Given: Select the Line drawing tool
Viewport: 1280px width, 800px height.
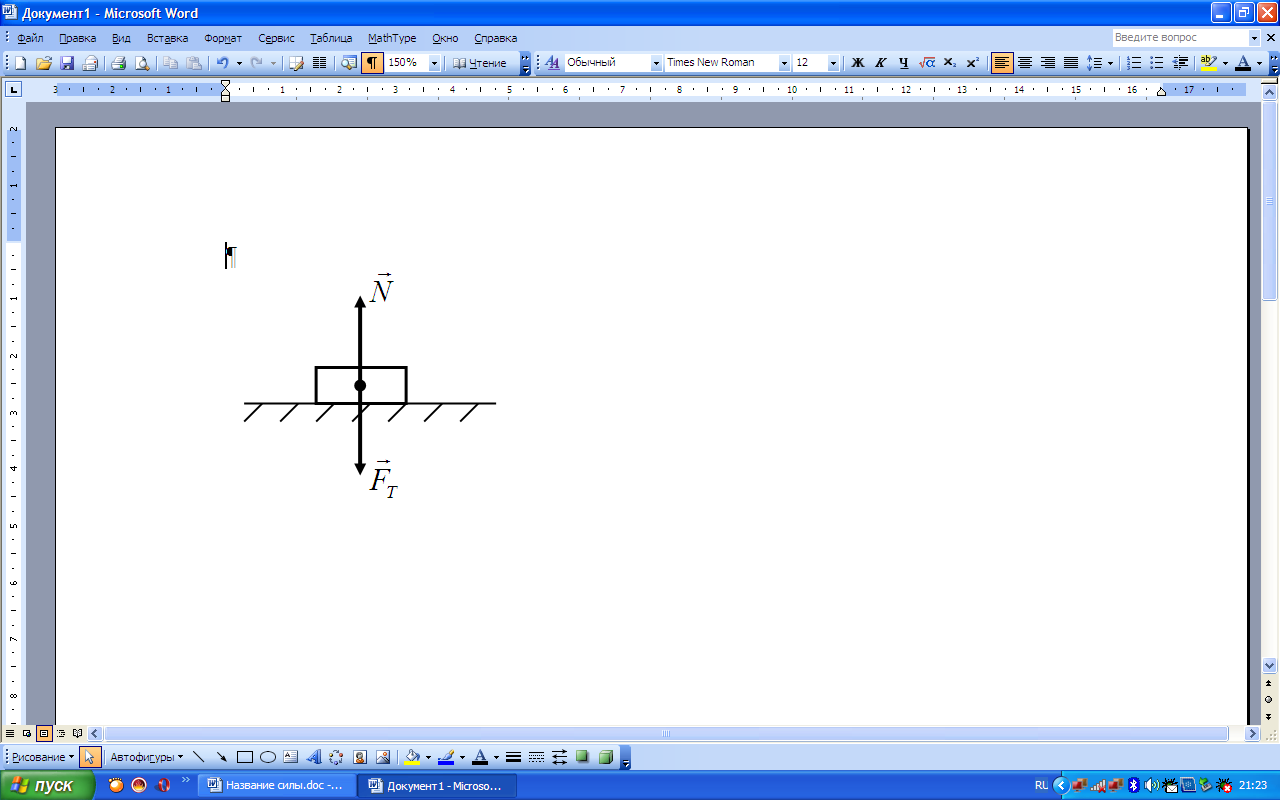Looking at the screenshot, I should click(198, 757).
